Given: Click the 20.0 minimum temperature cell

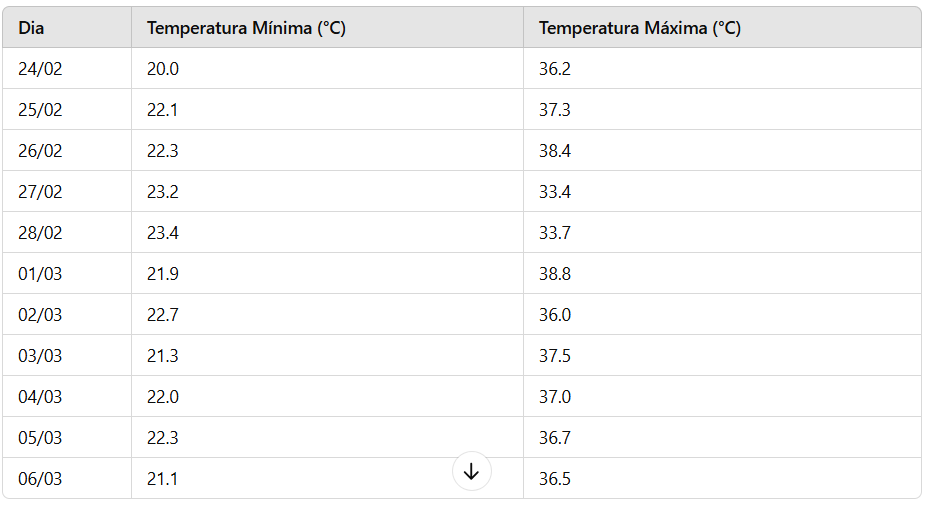Looking at the screenshot, I should pos(327,68).
